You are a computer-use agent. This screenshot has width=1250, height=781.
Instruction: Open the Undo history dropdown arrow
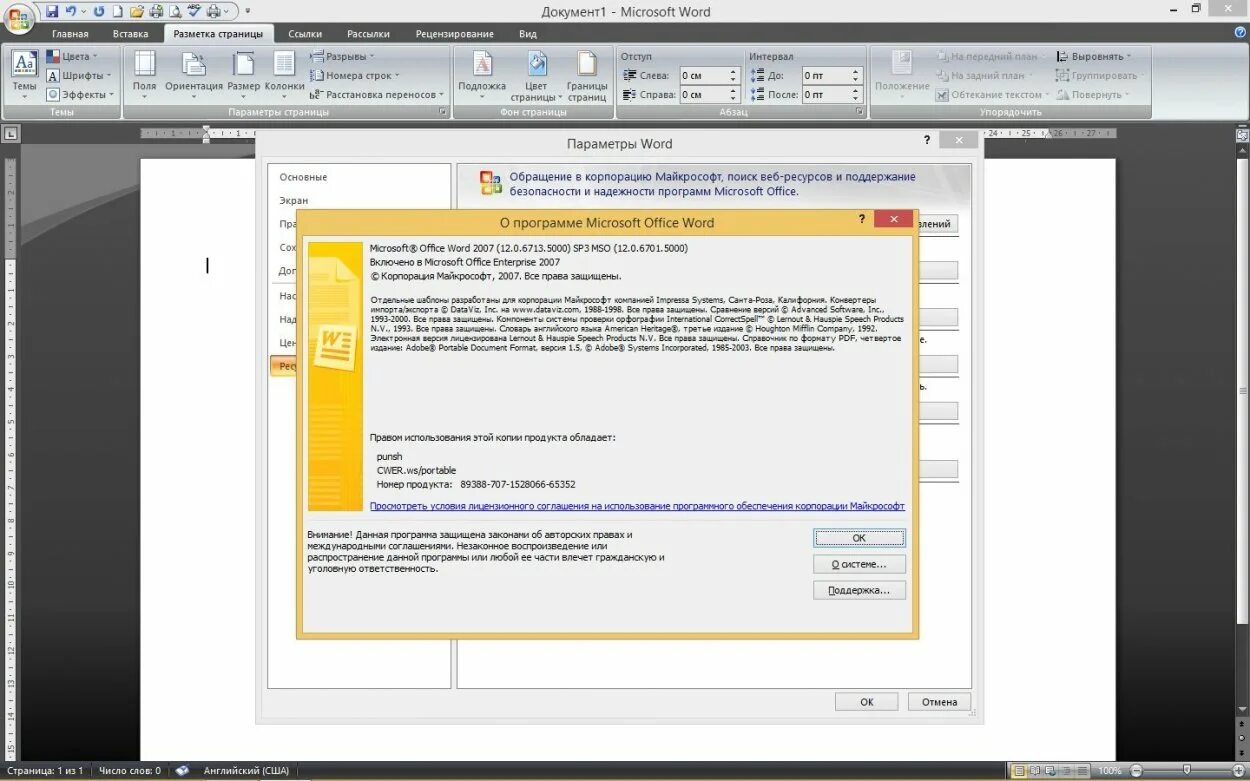coord(83,12)
